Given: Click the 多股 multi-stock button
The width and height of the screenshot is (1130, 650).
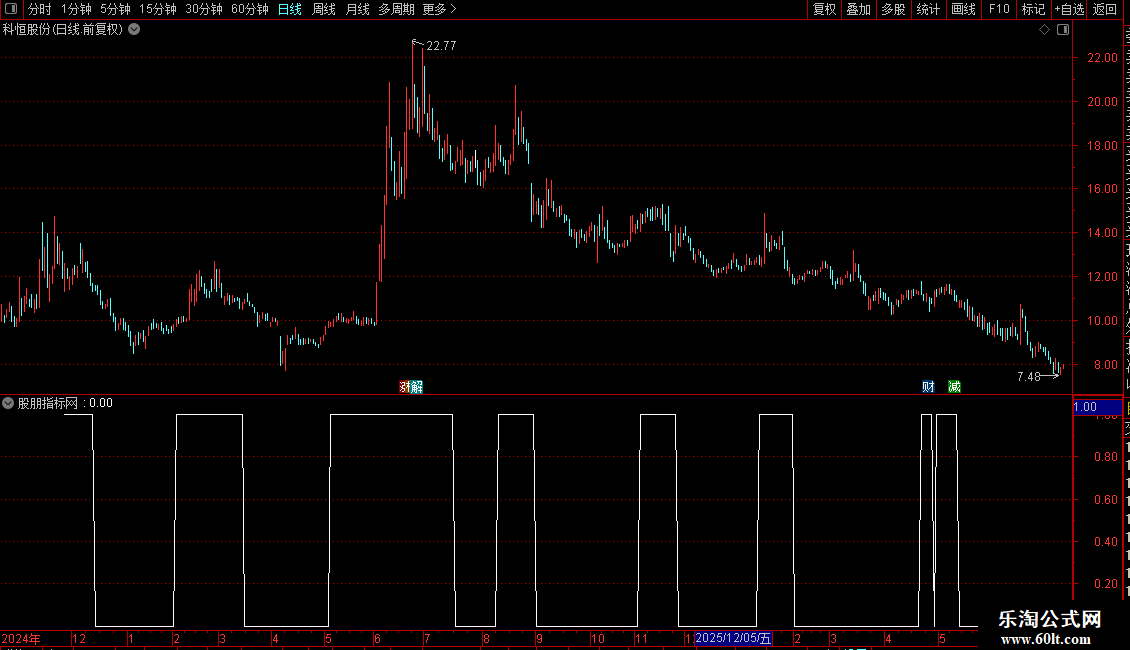Looking at the screenshot, I should pos(894,9).
